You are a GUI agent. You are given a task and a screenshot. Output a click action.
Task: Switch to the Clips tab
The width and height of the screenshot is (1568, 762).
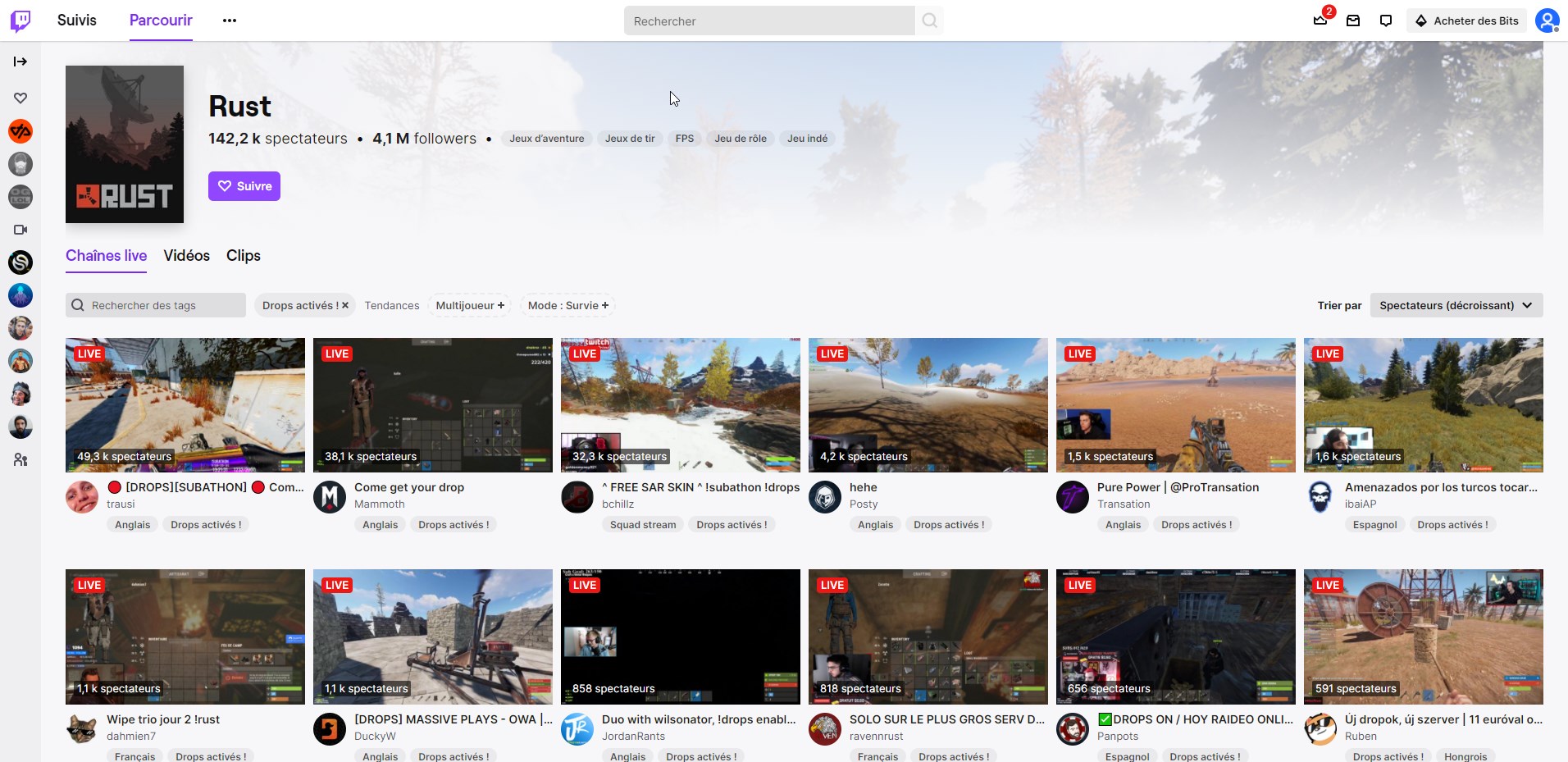click(x=244, y=256)
